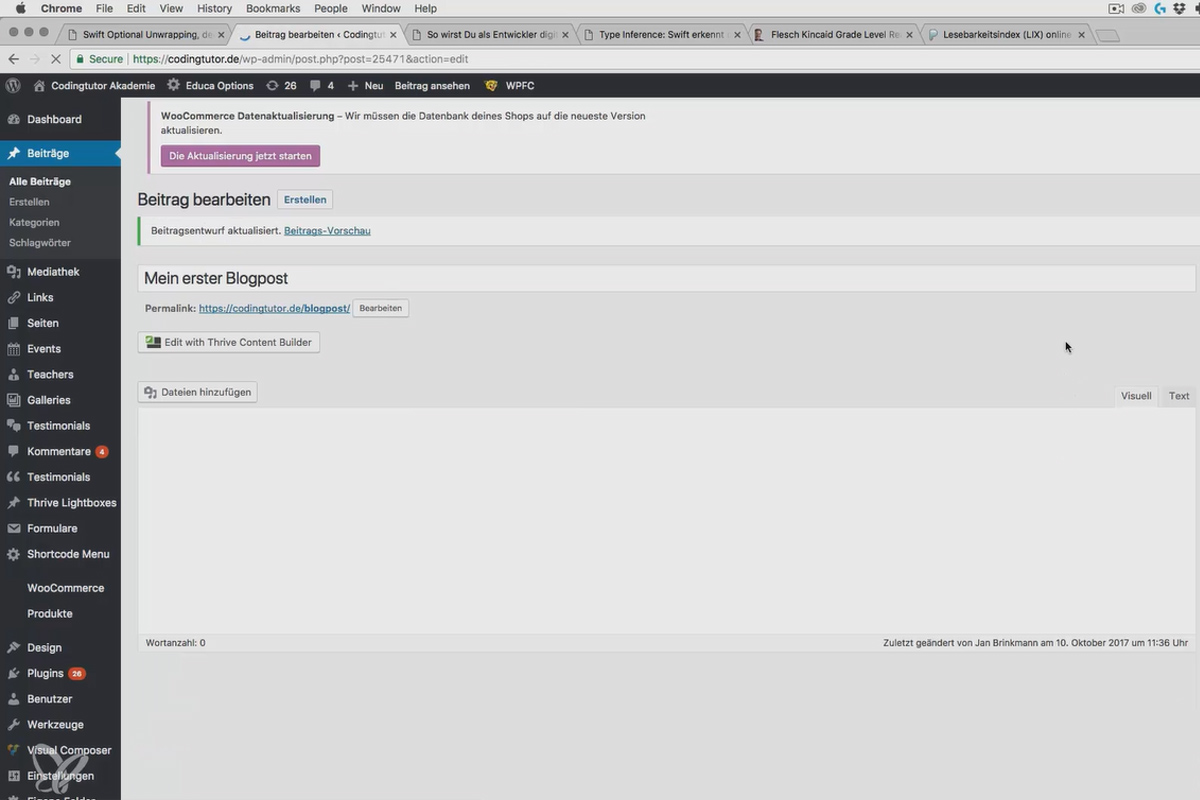Click Bearbeiten permalink button
The width and height of the screenshot is (1200, 800).
[x=380, y=309]
